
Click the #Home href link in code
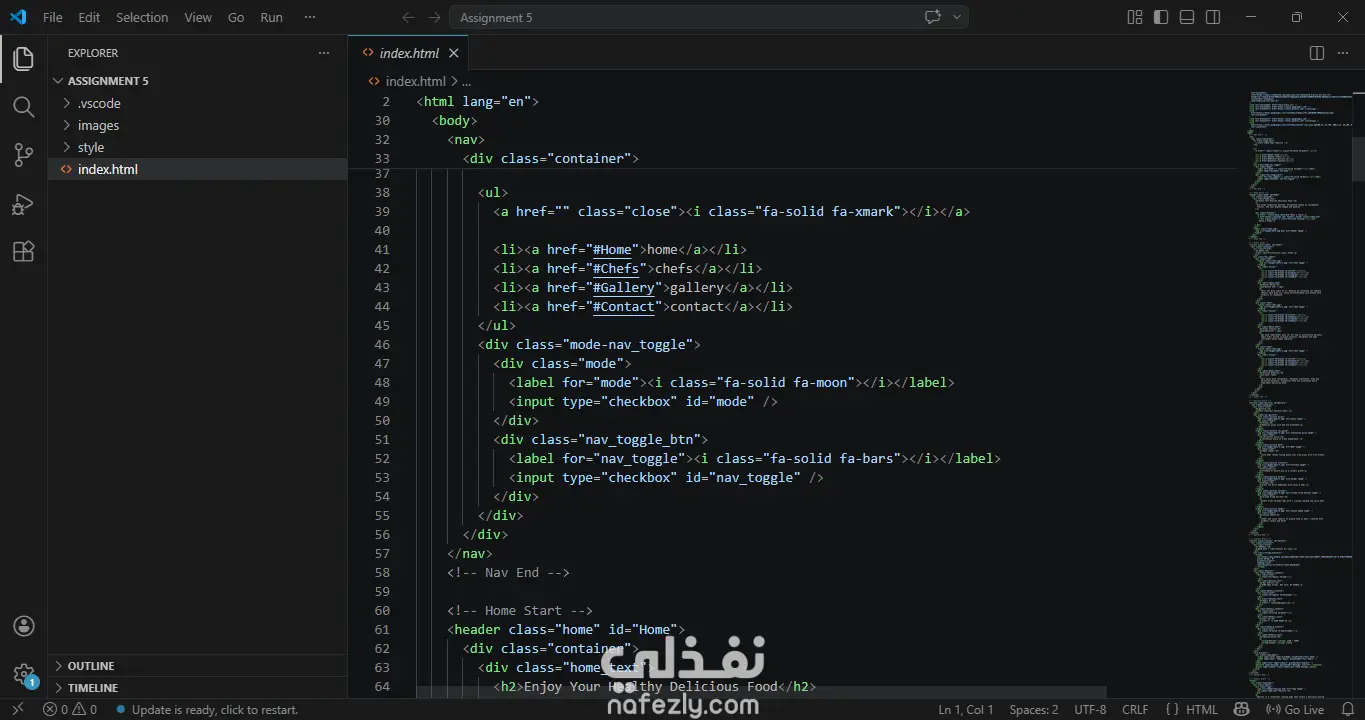point(612,249)
